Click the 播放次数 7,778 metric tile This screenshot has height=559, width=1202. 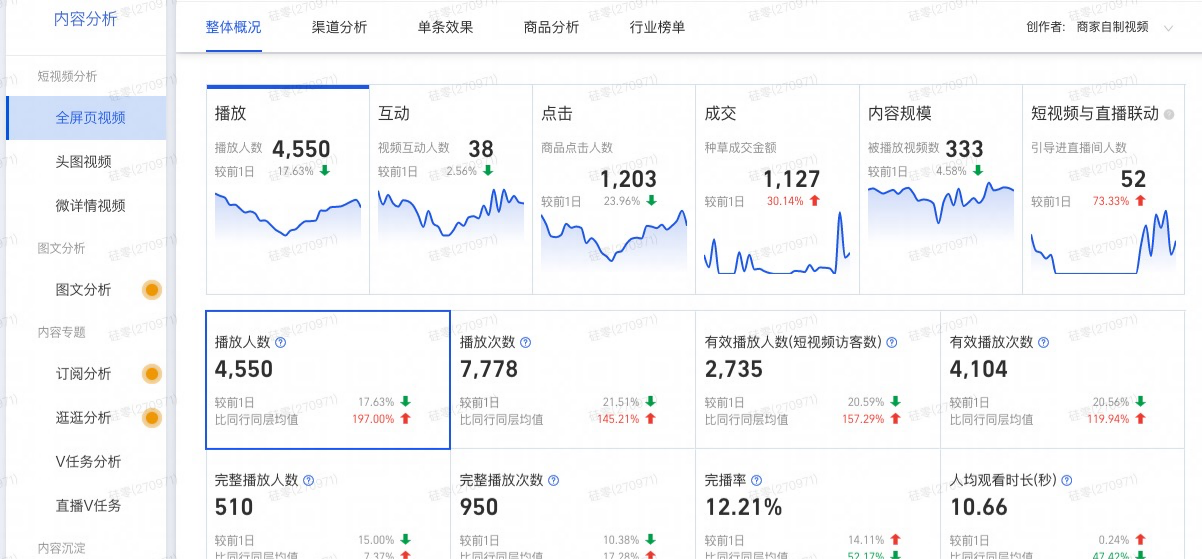pyautogui.click(x=572, y=380)
